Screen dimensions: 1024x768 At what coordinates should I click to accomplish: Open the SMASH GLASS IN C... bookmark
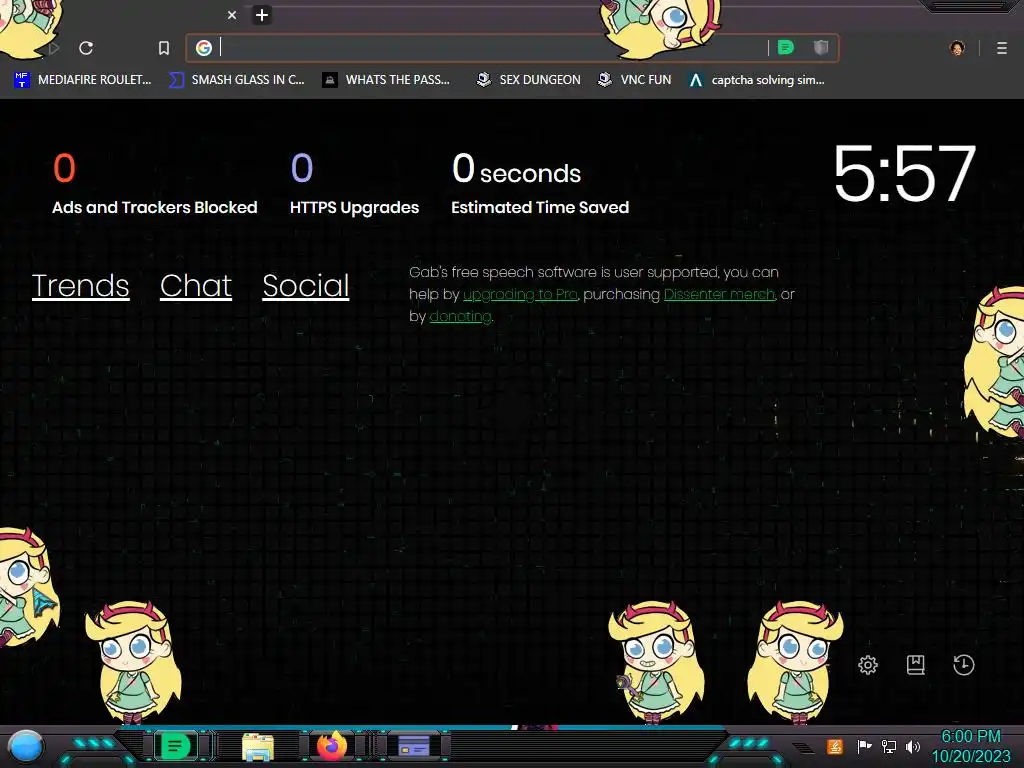pyautogui.click(x=236, y=80)
